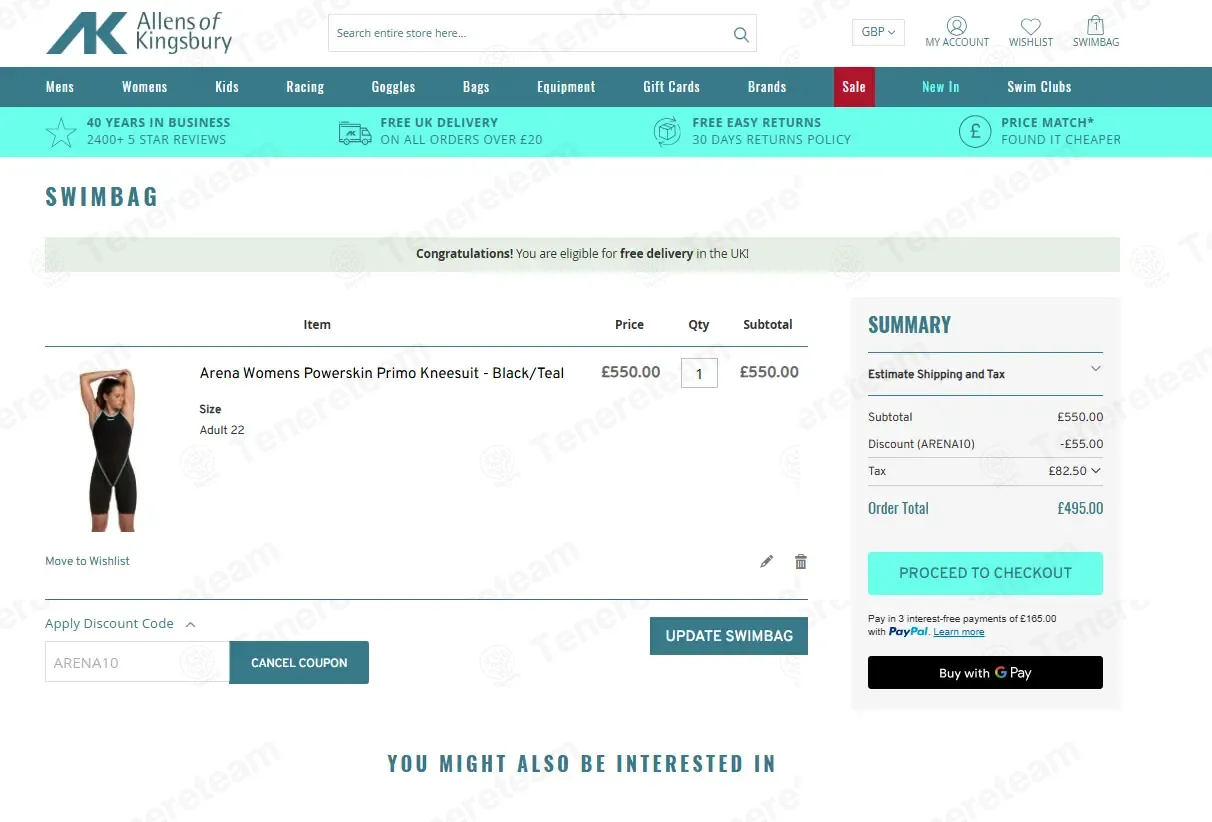Open Arena Womens Powerskin Primo Kneesuit link
Image resolution: width=1212 pixels, height=822 pixels.
(x=382, y=373)
